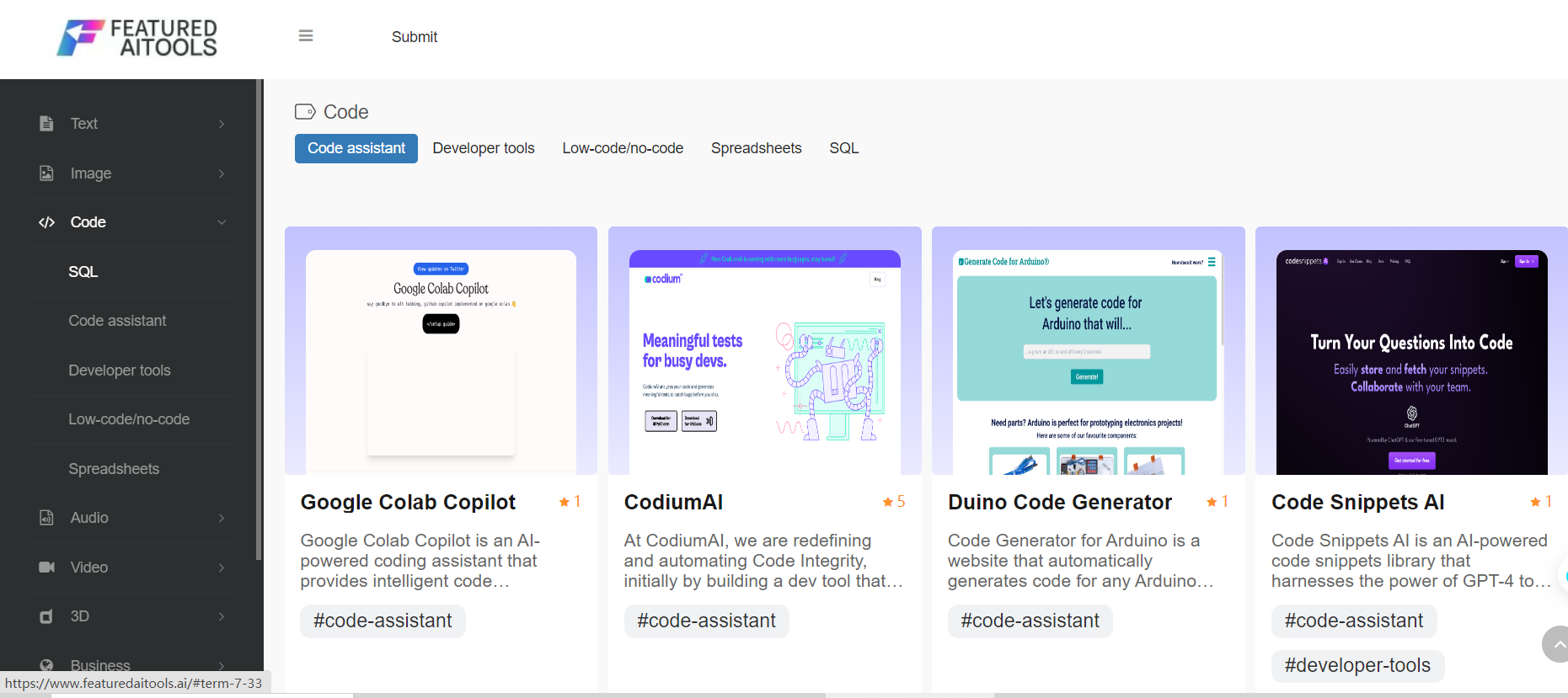
Task: Click the sidebar vertical scrollbar
Action: click(x=259, y=320)
